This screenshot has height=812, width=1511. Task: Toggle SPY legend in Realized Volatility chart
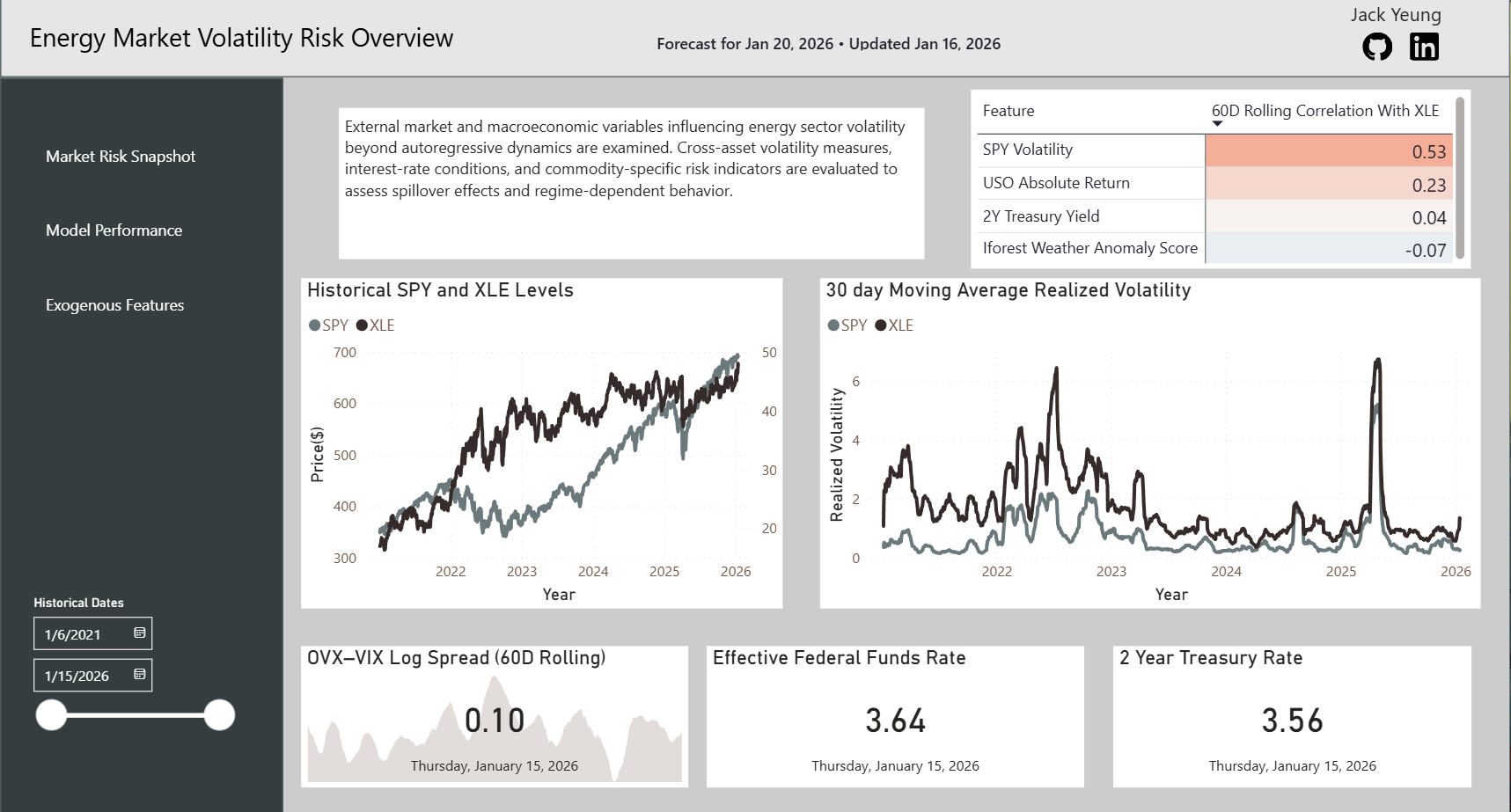[847, 326]
